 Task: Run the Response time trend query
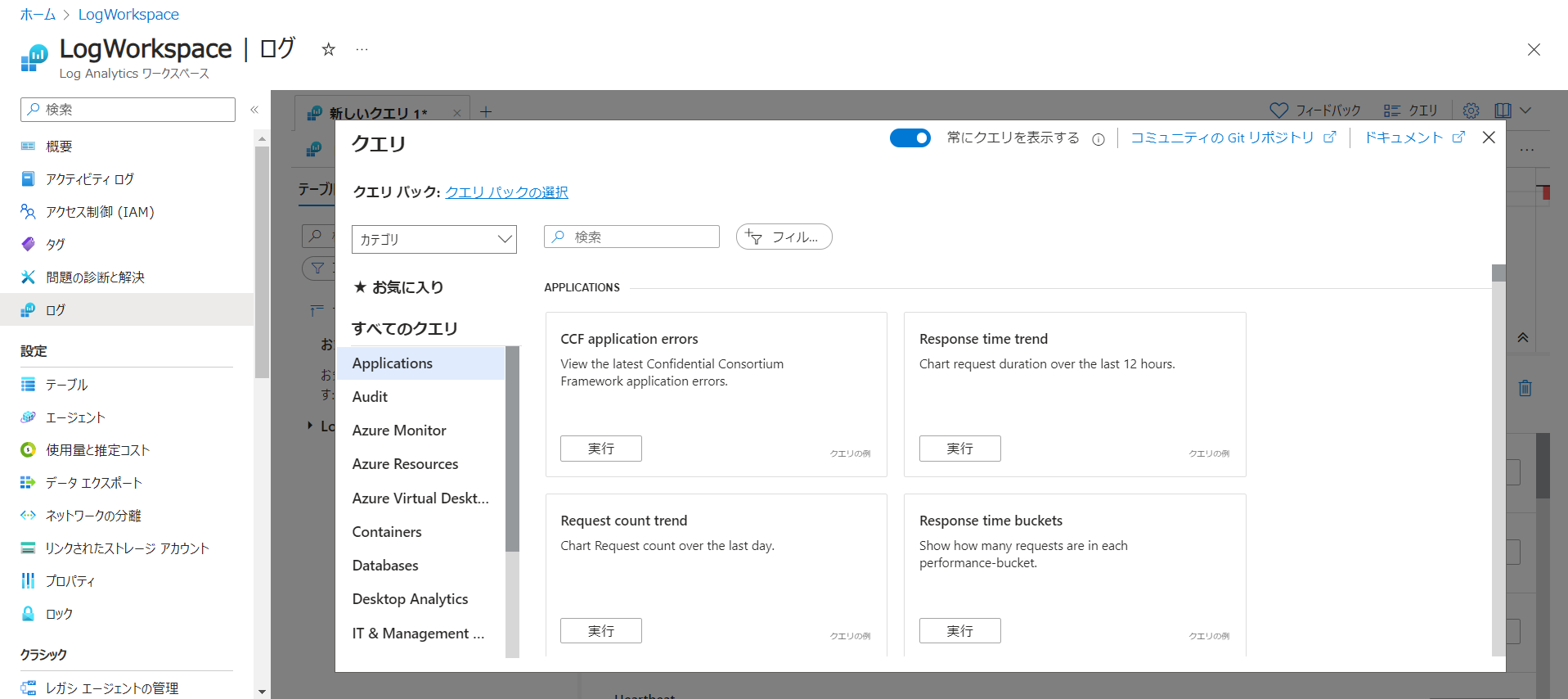click(x=959, y=449)
